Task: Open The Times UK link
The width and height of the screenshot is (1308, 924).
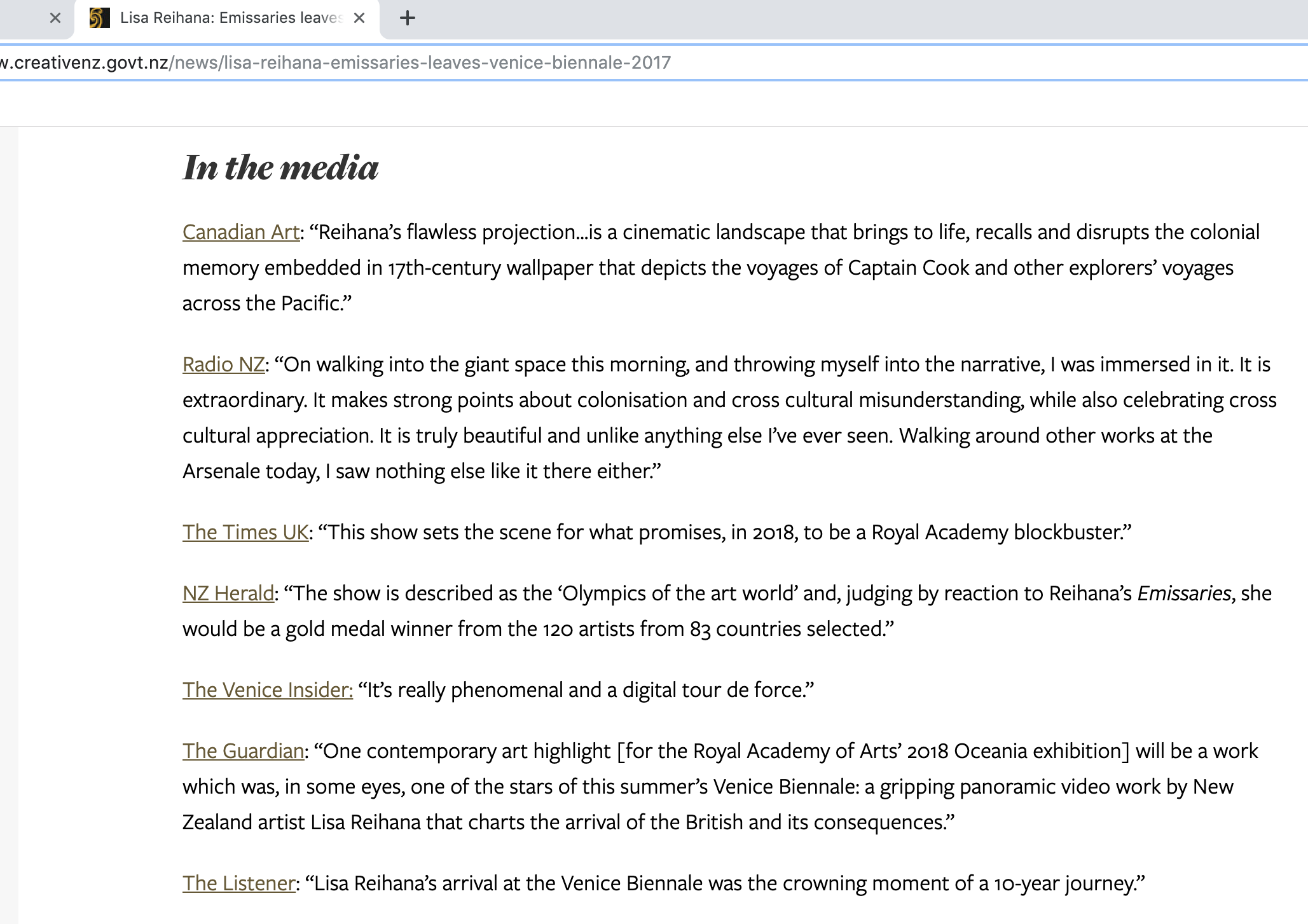Action: [245, 532]
